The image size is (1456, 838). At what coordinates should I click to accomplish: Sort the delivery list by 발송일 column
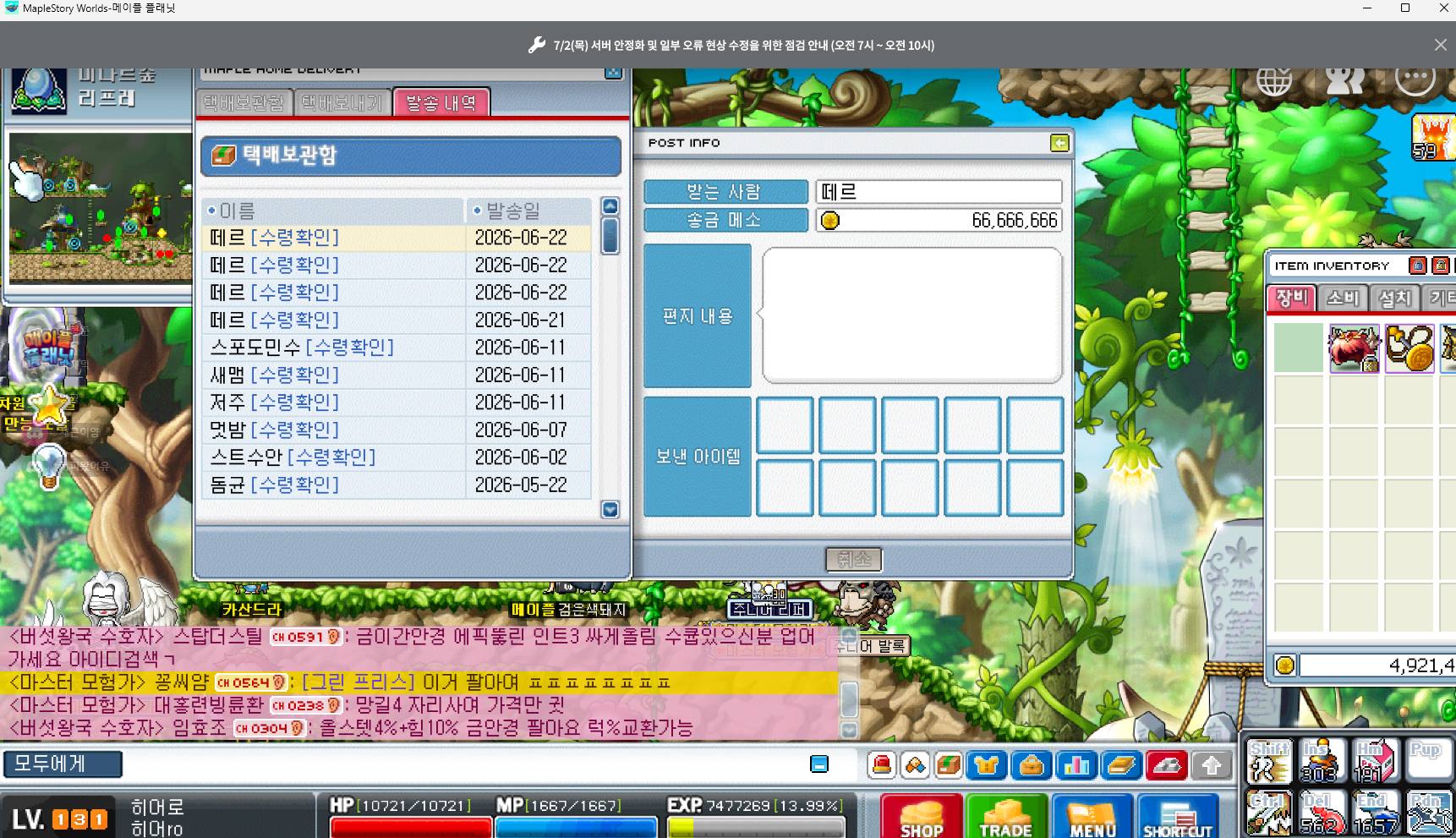tap(528, 211)
